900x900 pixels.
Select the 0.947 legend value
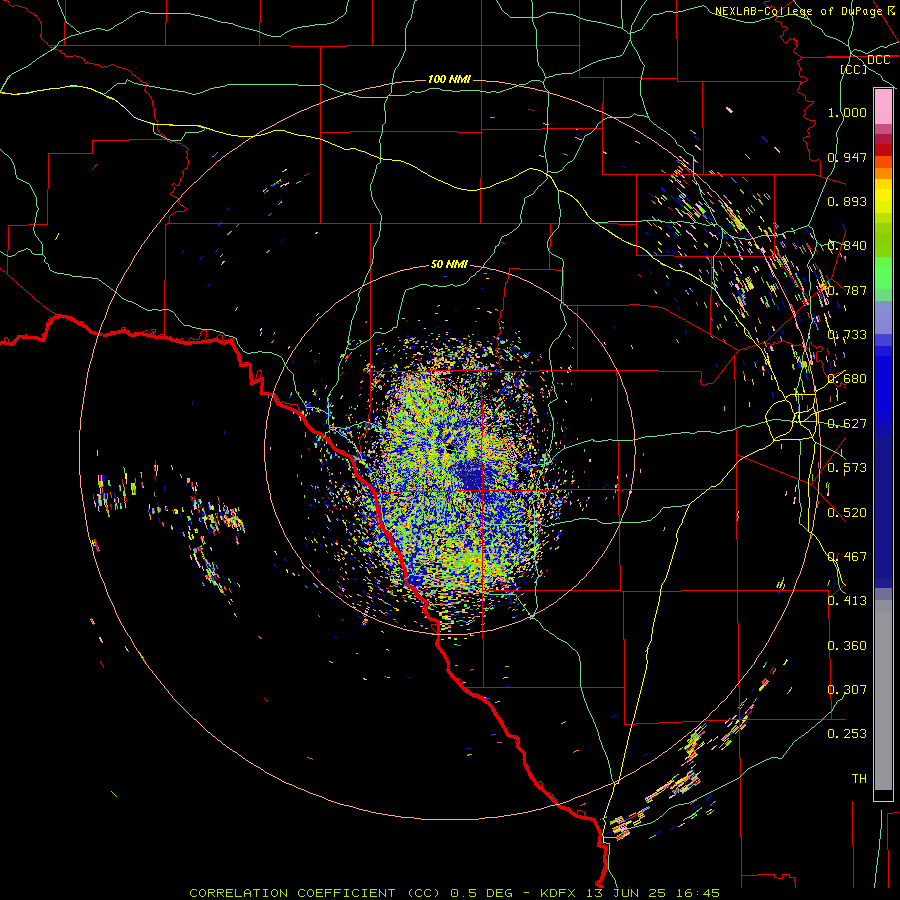click(x=847, y=157)
